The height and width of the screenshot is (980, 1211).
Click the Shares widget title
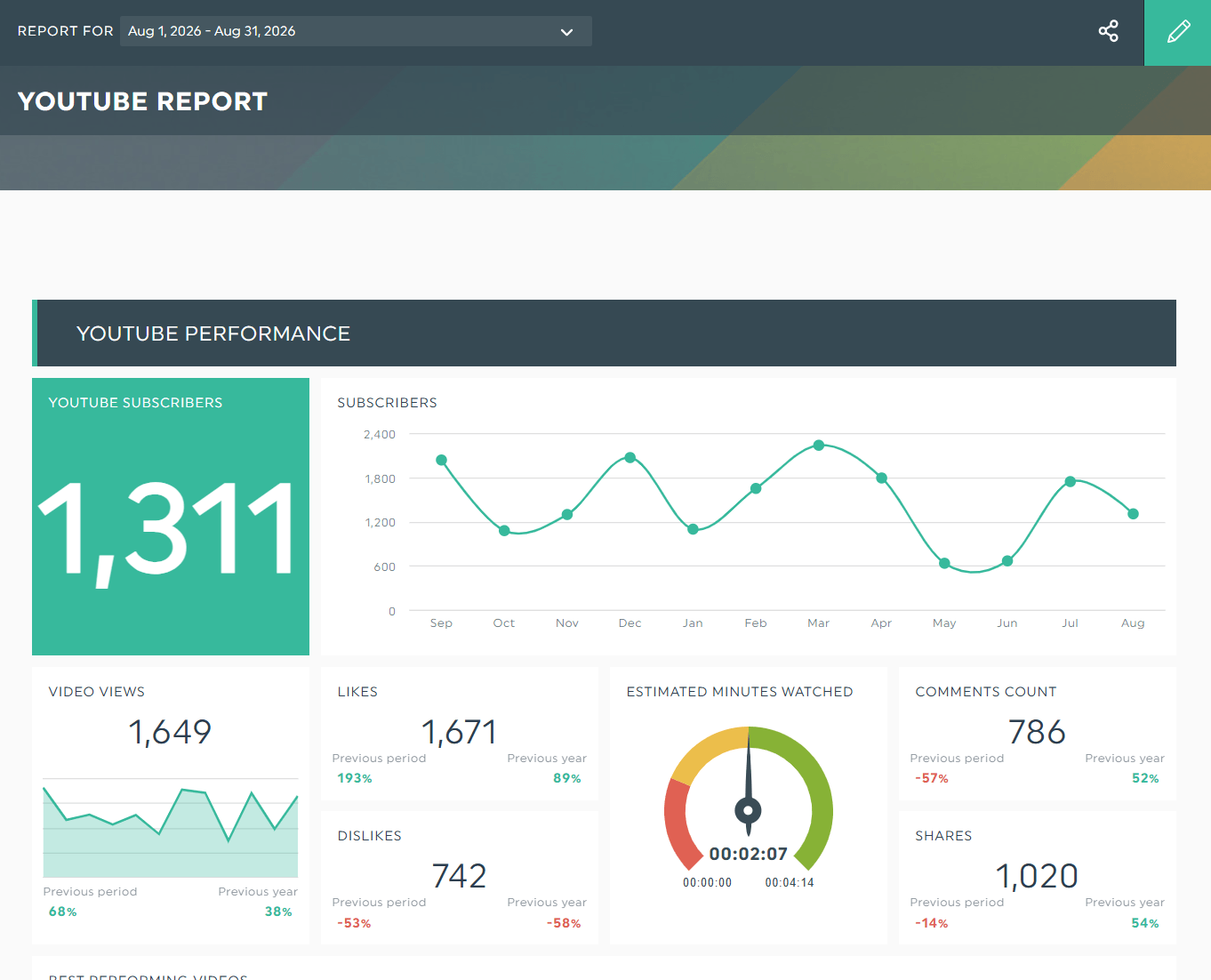(x=943, y=836)
